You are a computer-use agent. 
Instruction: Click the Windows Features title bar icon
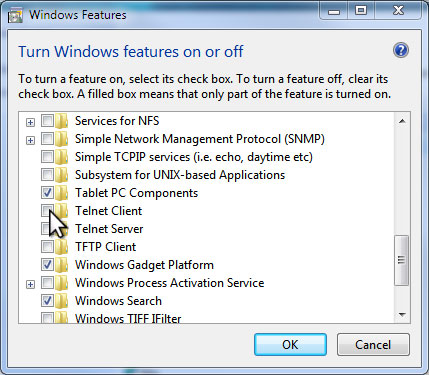click(15, 15)
